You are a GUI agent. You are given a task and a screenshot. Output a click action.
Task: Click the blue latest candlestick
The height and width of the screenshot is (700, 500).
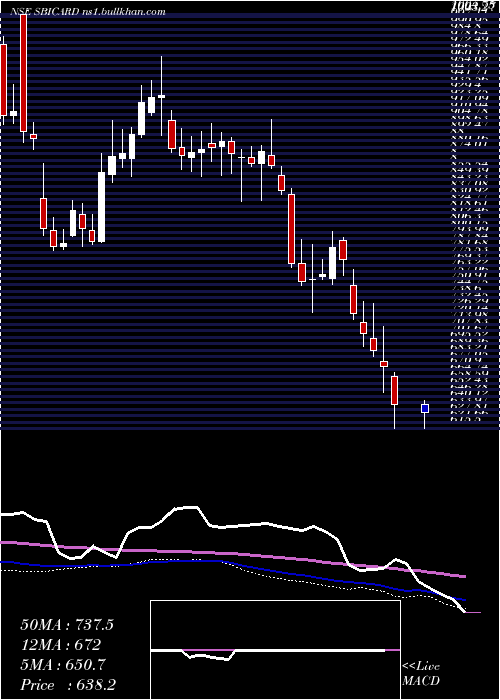click(x=425, y=408)
